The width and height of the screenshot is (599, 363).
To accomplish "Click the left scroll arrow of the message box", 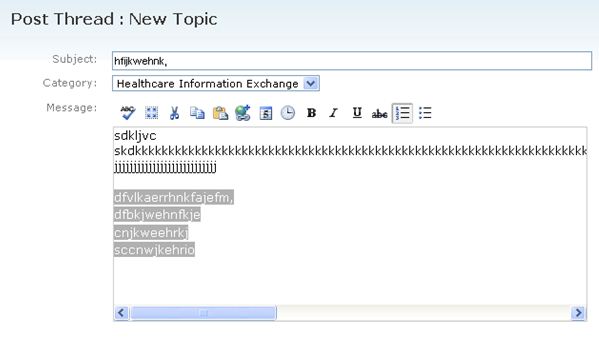I will 121,313.
